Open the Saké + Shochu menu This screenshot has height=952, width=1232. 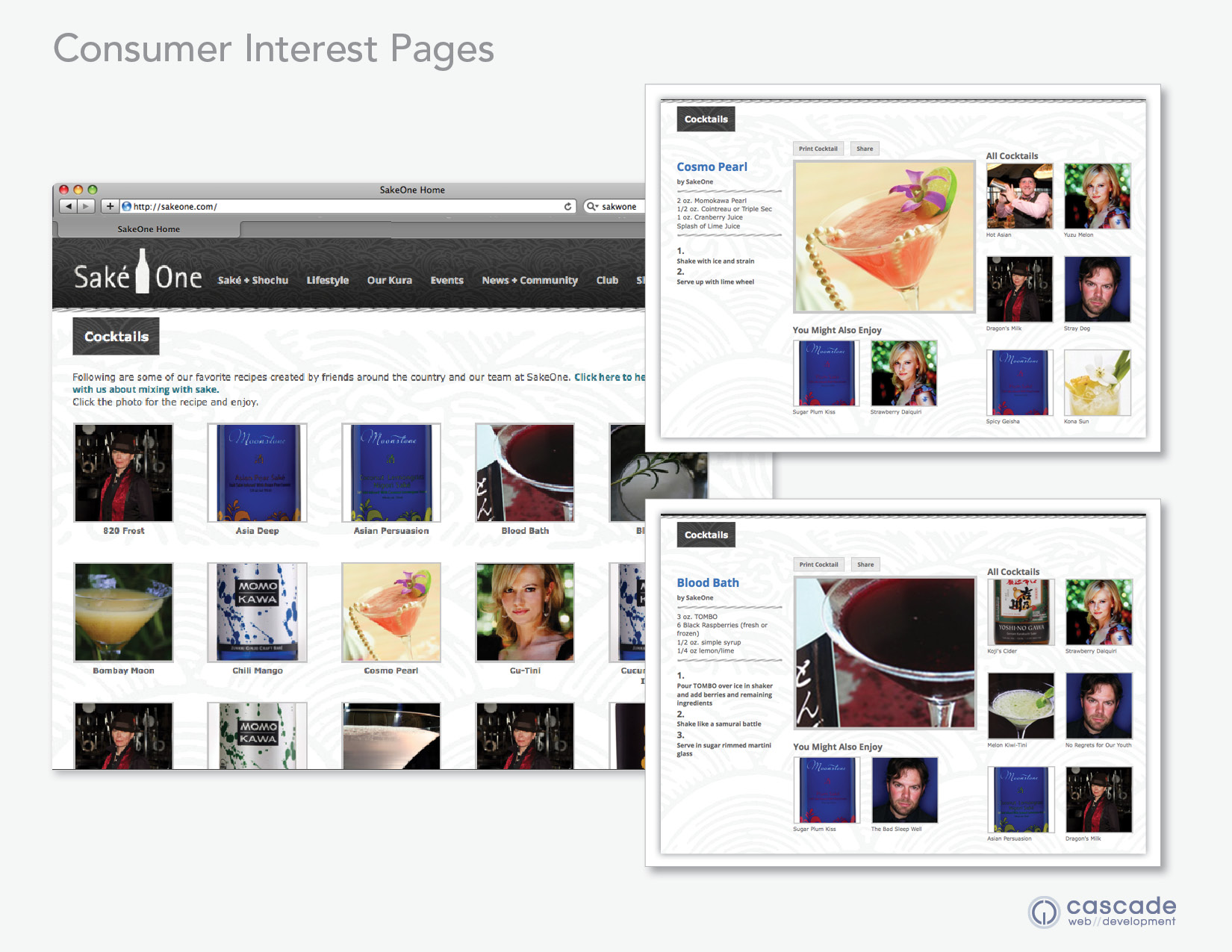253,280
